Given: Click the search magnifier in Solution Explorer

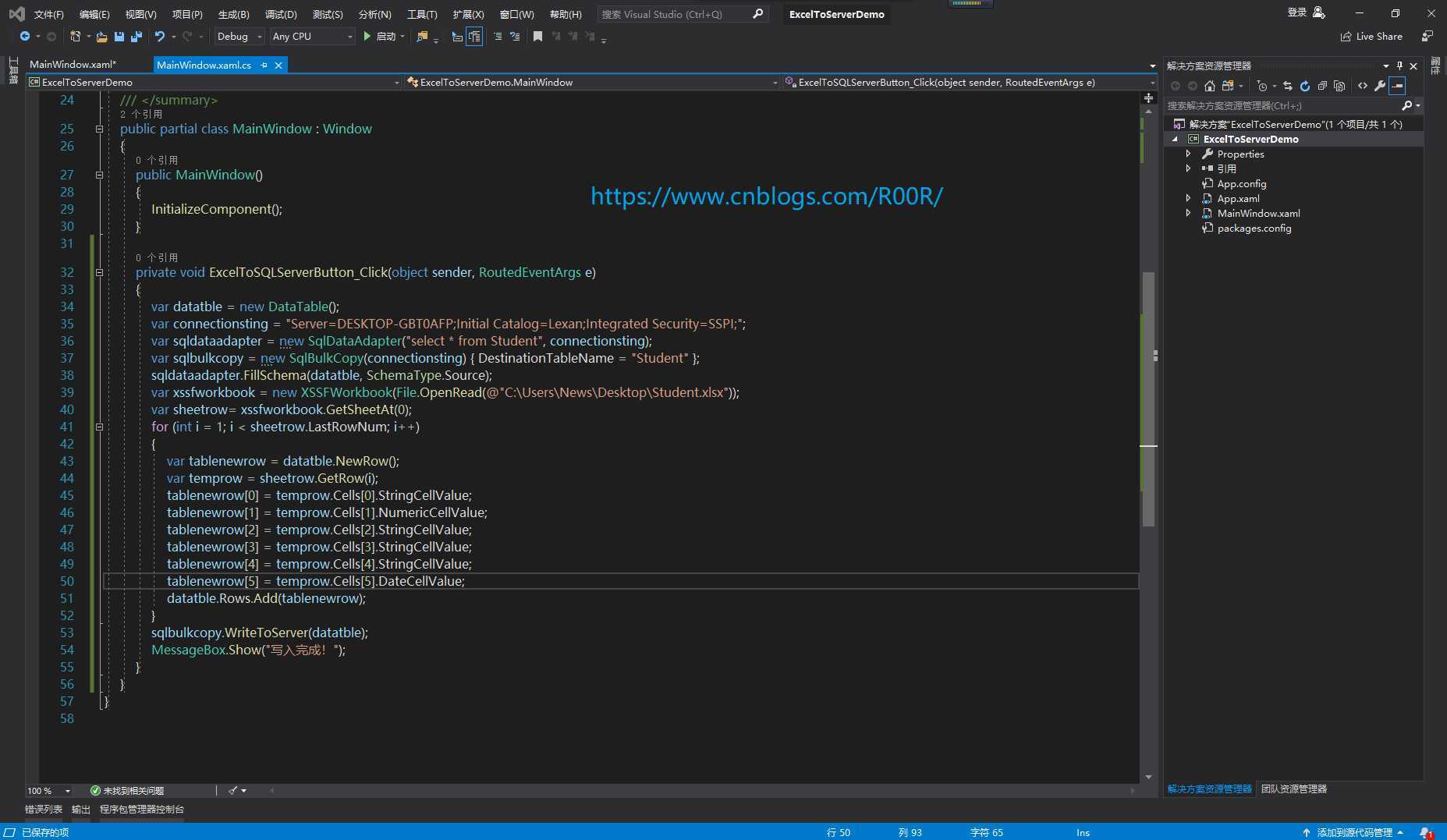Looking at the screenshot, I should point(1406,105).
